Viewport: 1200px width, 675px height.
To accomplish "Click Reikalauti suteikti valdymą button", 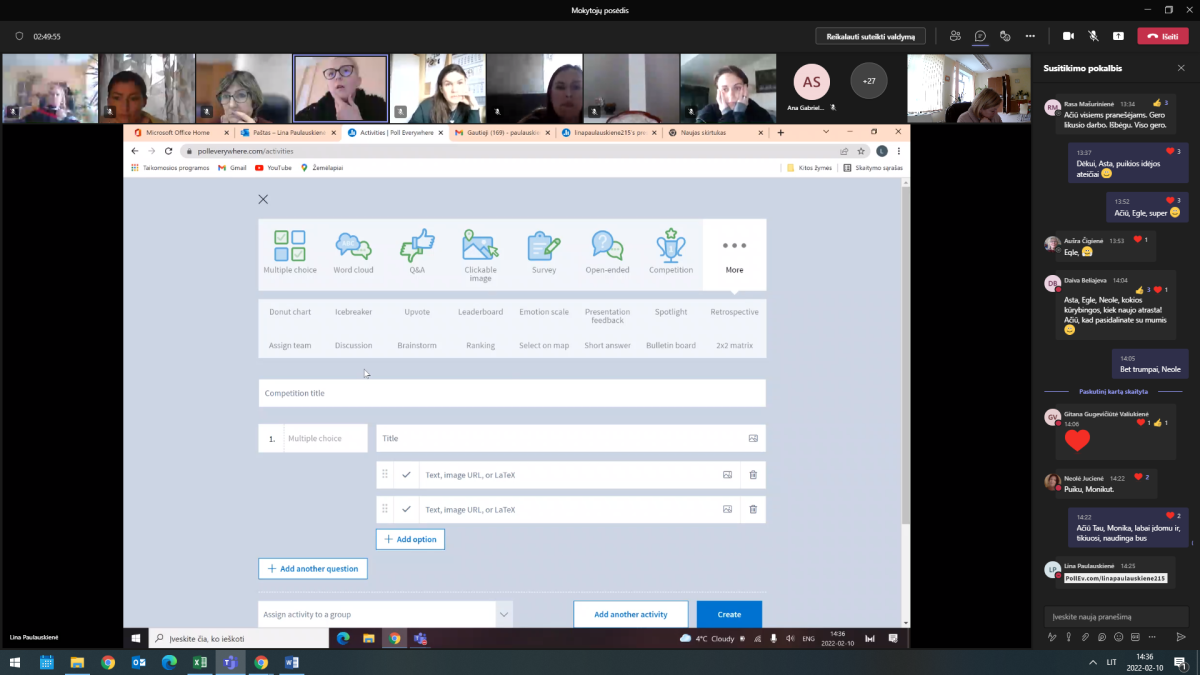I will [x=870, y=36].
